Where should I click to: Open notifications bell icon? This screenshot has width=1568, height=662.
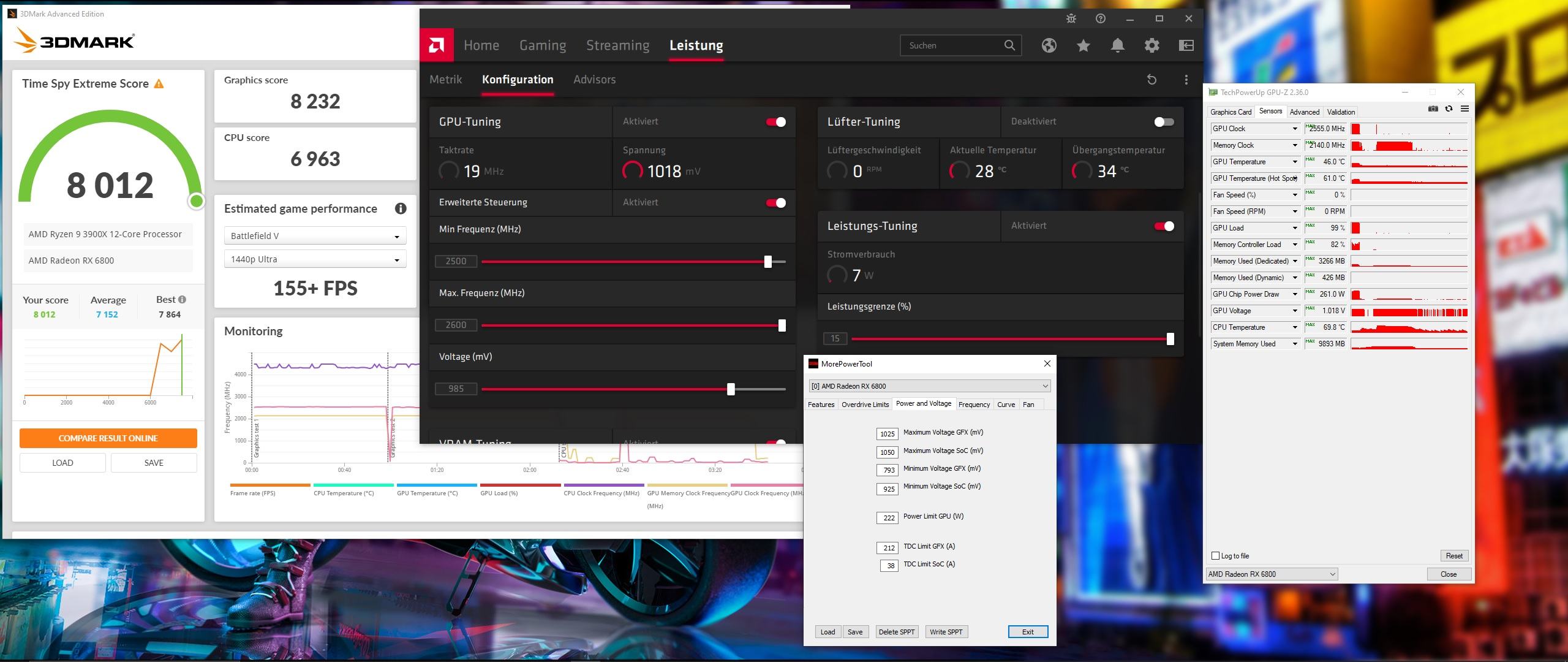click(x=1118, y=45)
